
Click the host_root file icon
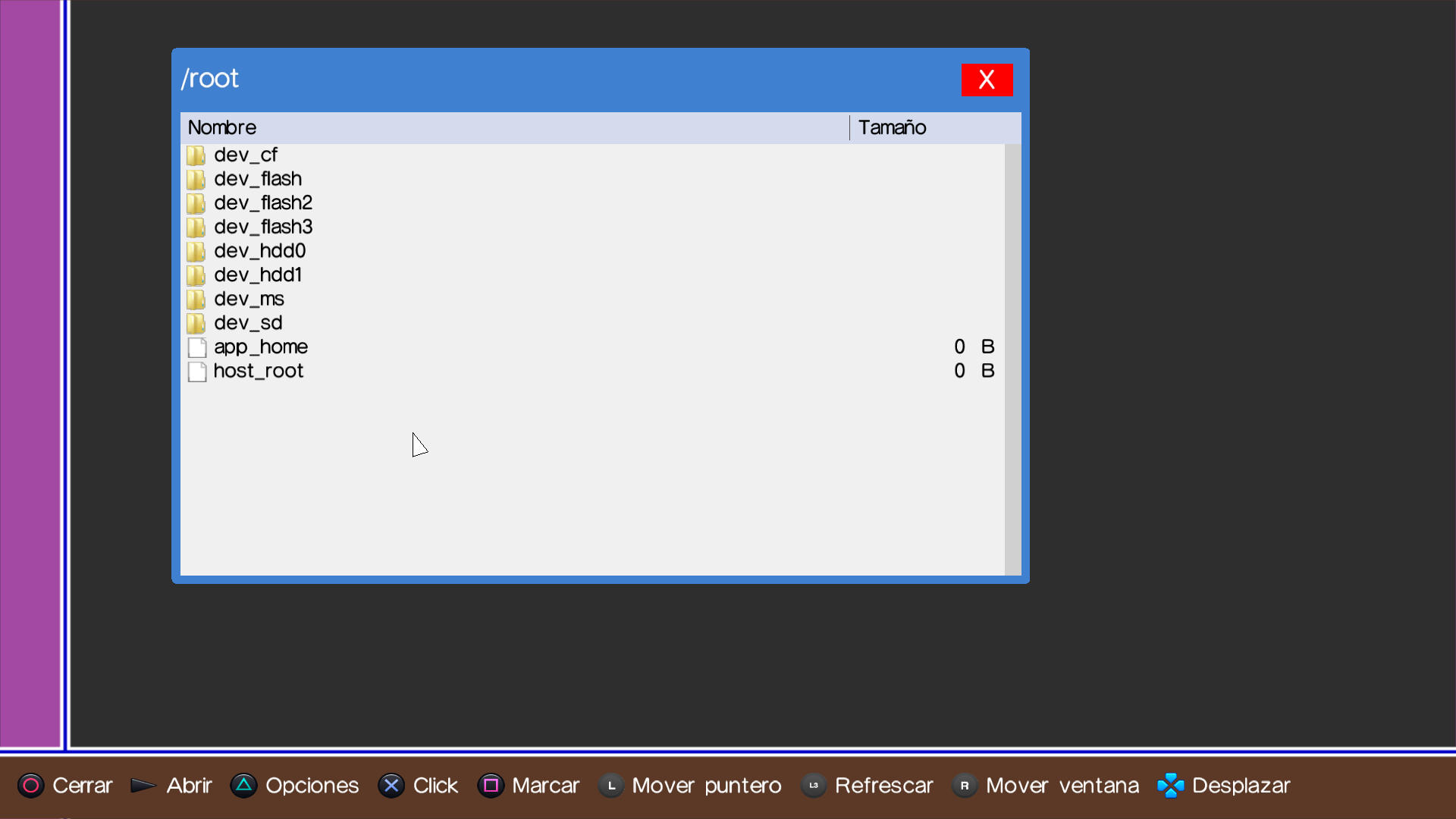click(x=197, y=372)
